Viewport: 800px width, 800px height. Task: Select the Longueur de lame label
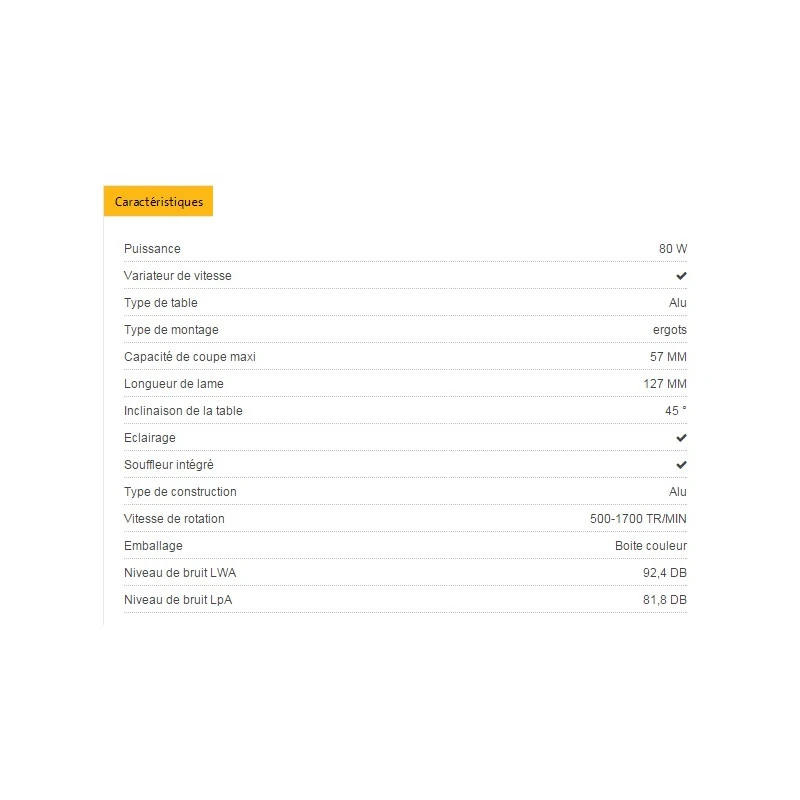pos(174,383)
